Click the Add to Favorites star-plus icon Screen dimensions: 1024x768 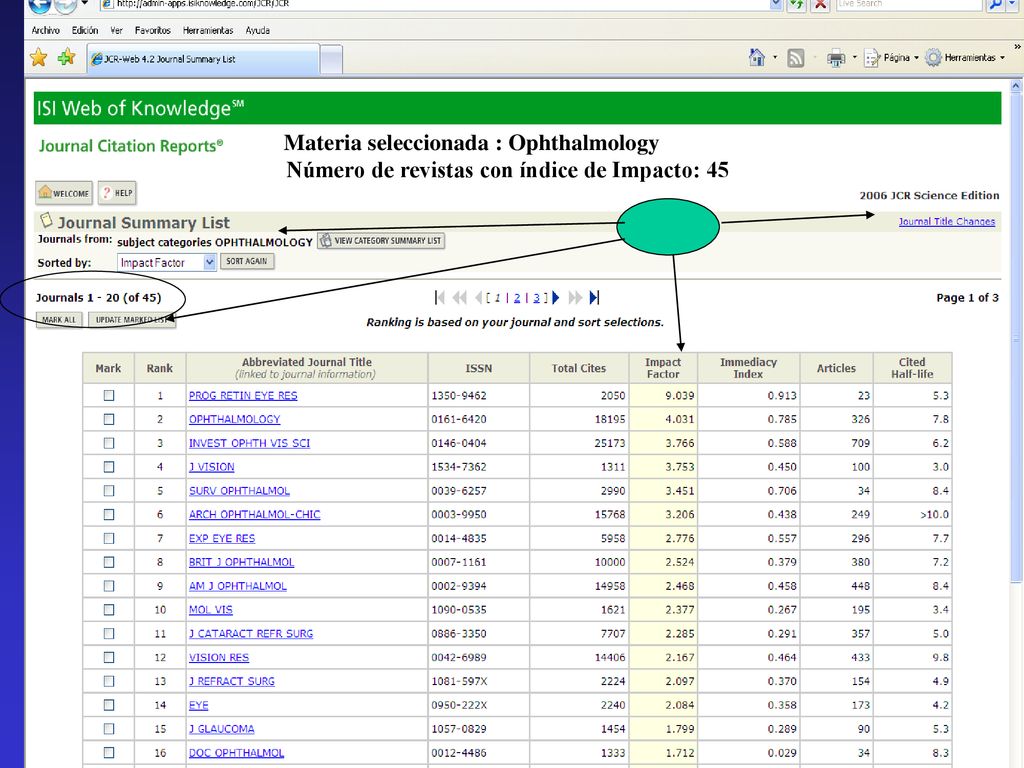click(66, 57)
